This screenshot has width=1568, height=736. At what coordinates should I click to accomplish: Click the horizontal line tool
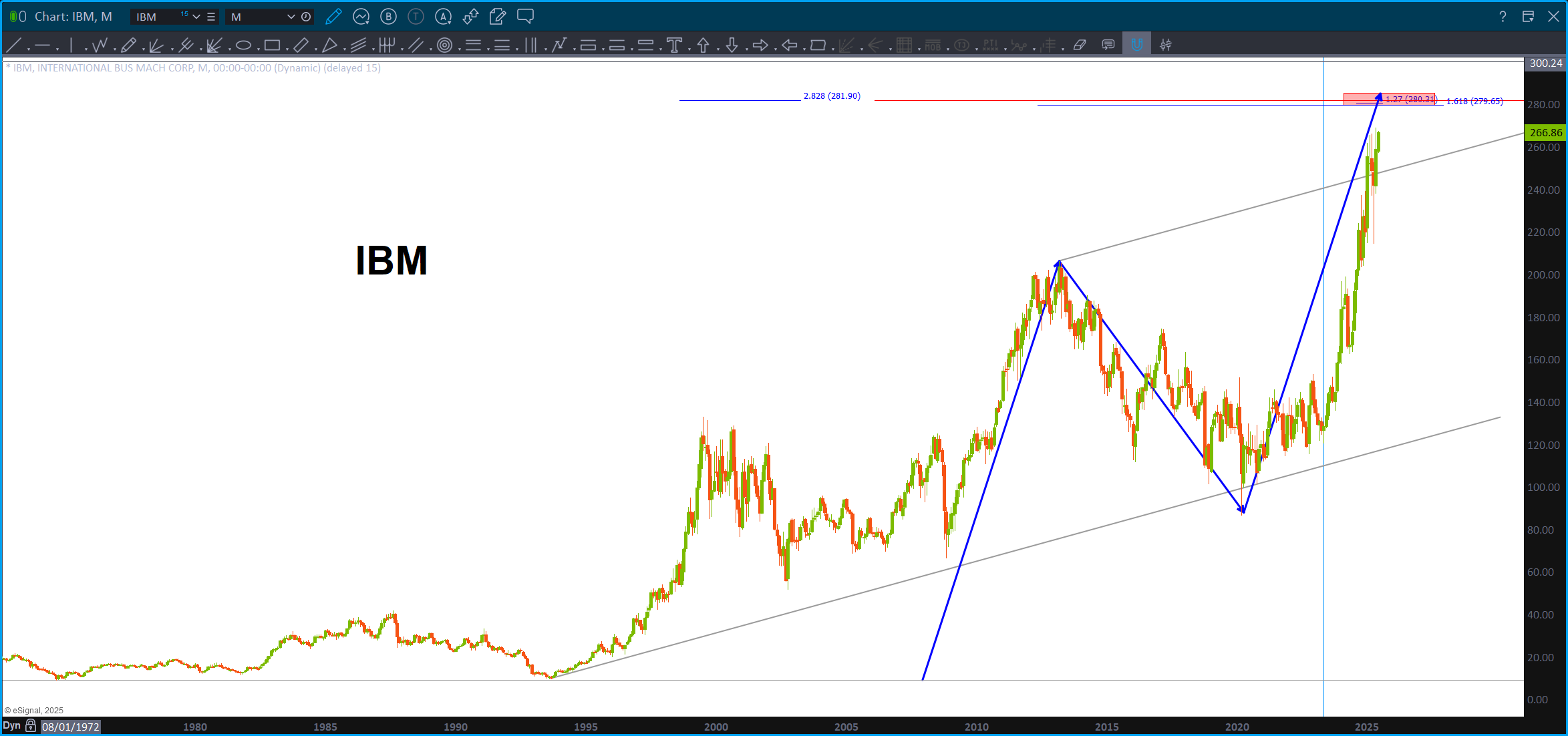point(43,45)
